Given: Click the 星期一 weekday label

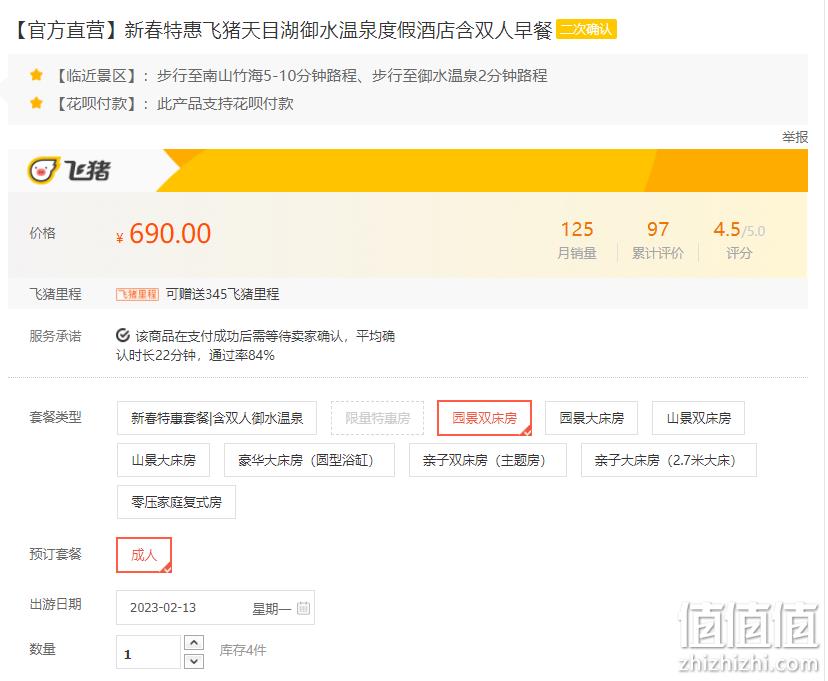Looking at the screenshot, I should (271, 609).
